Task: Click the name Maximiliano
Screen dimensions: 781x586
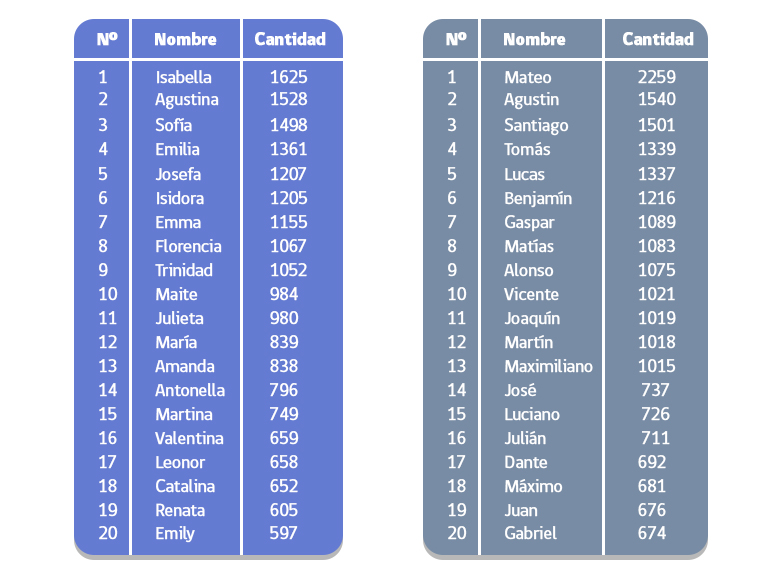Action: (548, 366)
